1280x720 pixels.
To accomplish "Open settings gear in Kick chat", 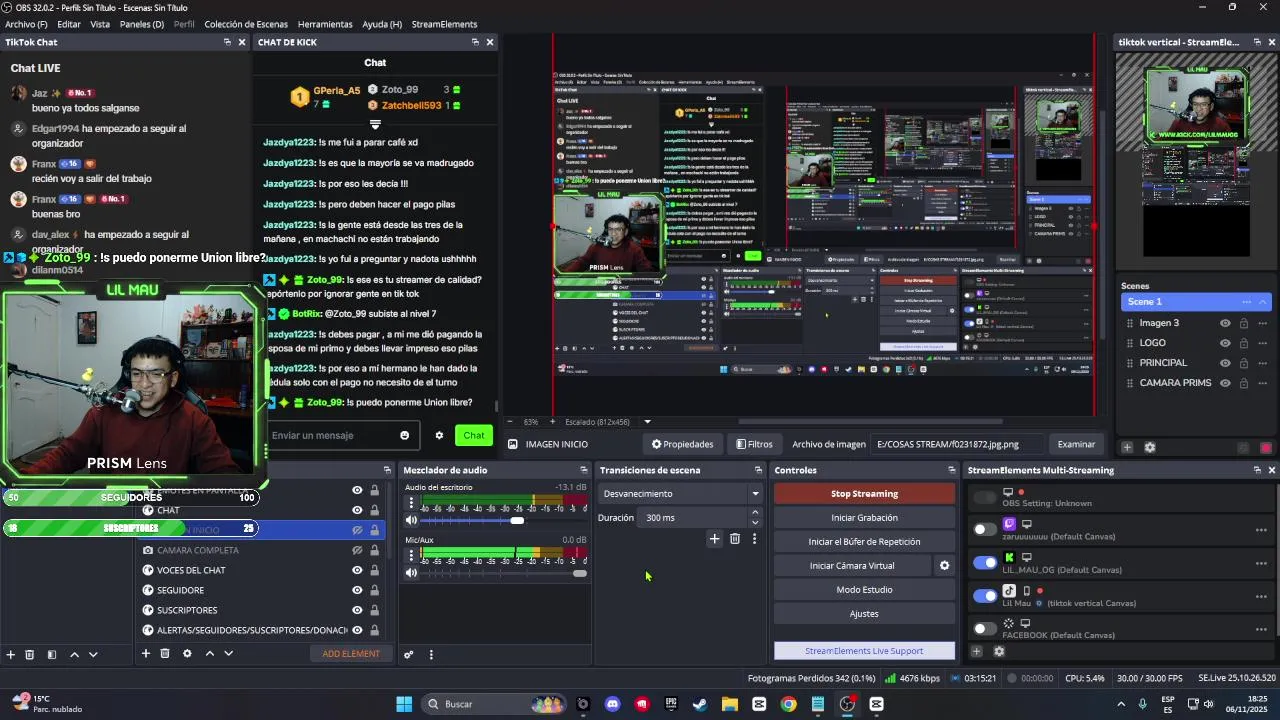I will [x=439, y=435].
